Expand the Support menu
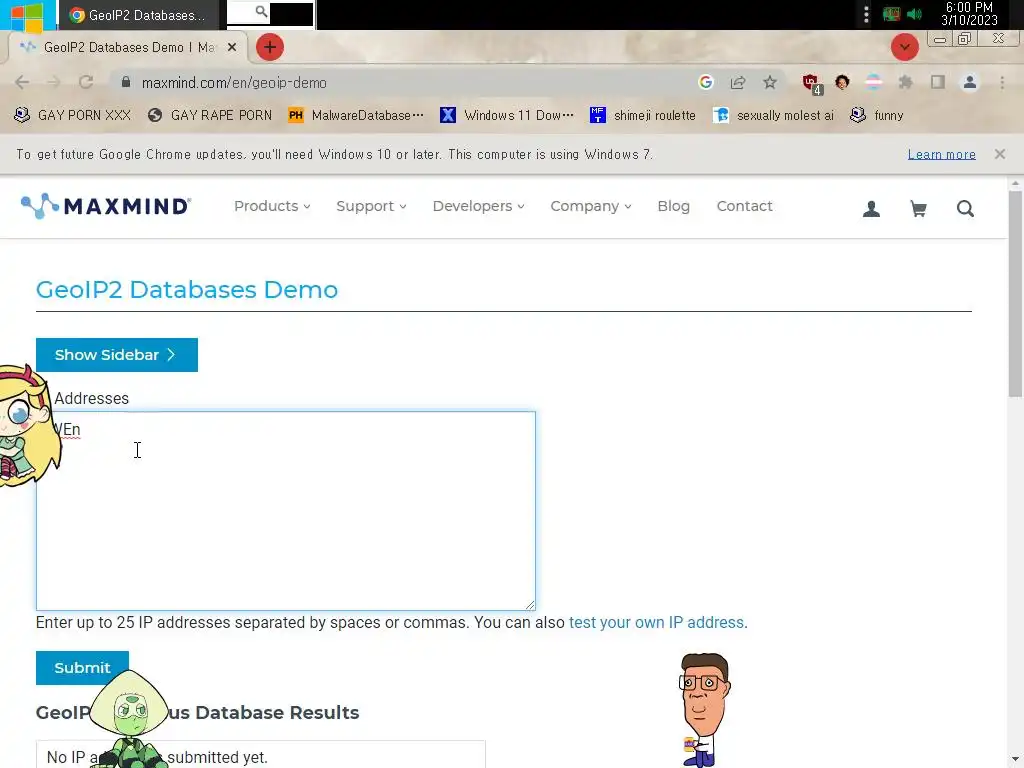The image size is (1024, 768). [371, 206]
